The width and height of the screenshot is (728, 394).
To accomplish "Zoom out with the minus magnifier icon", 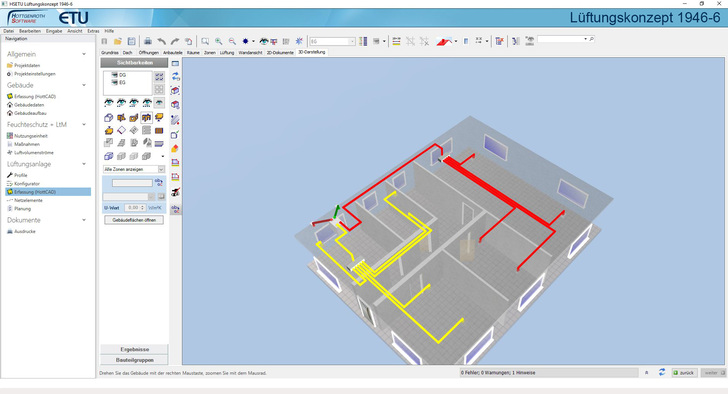I will 232,41.
